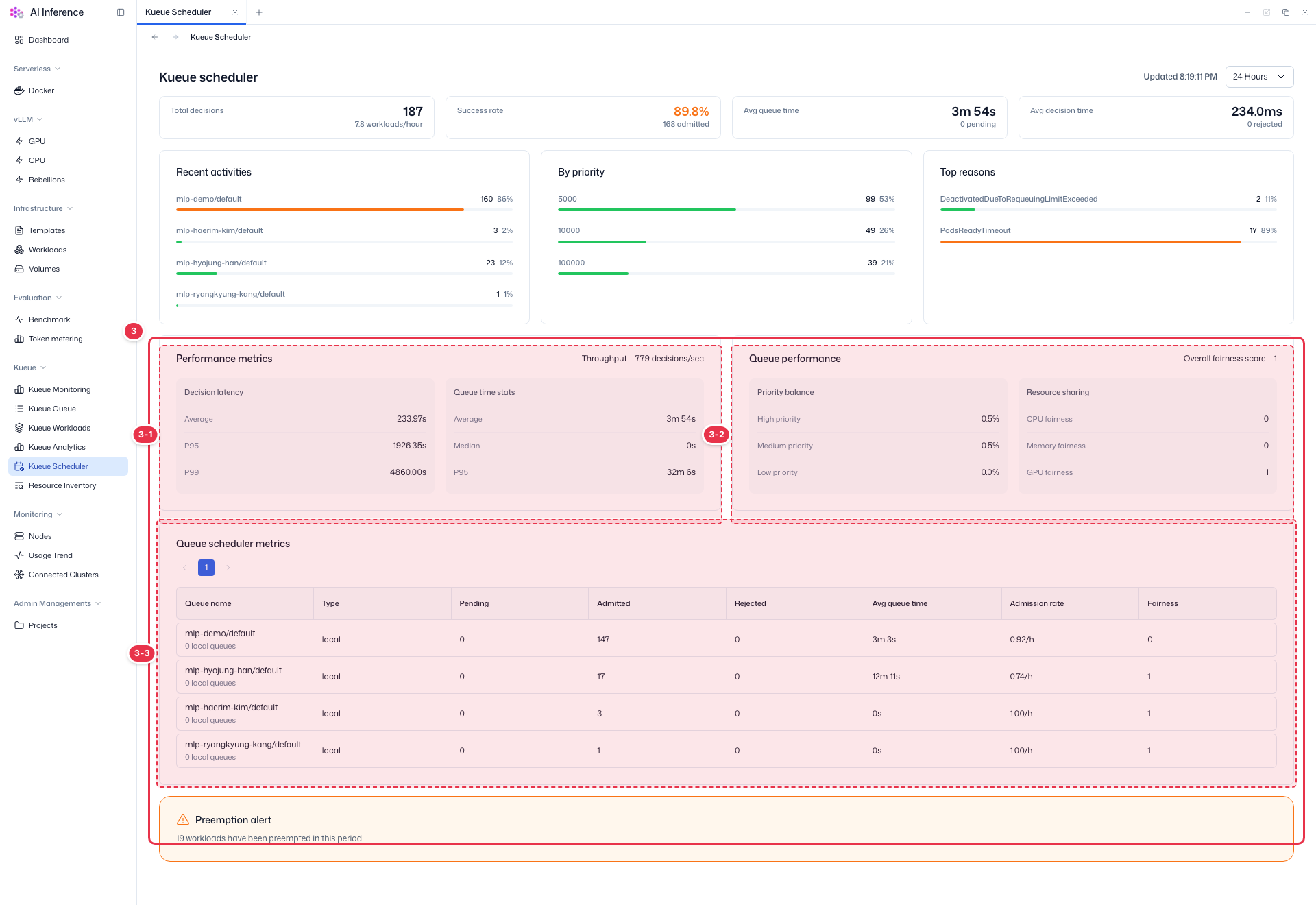Click the Nodes server icon
The width and height of the screenshot is (1316, 905).
pyautogui.click(x=19, y=536)
